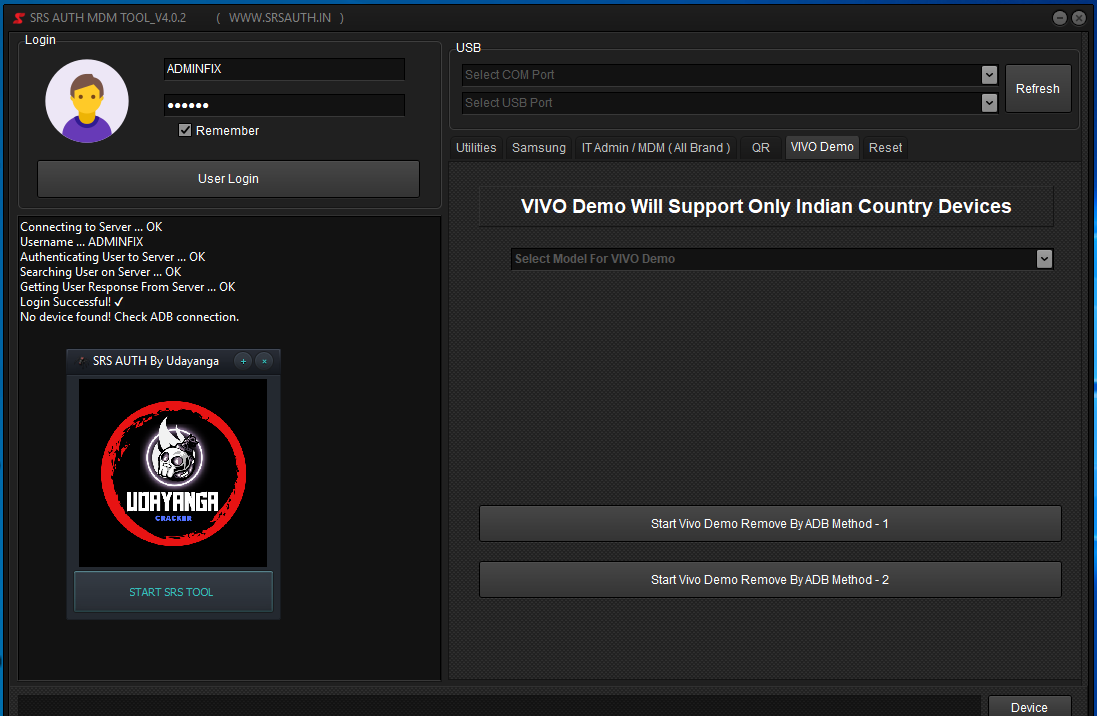Click 'Searching User on Server ... OK' log line

[x=101, y=272]
